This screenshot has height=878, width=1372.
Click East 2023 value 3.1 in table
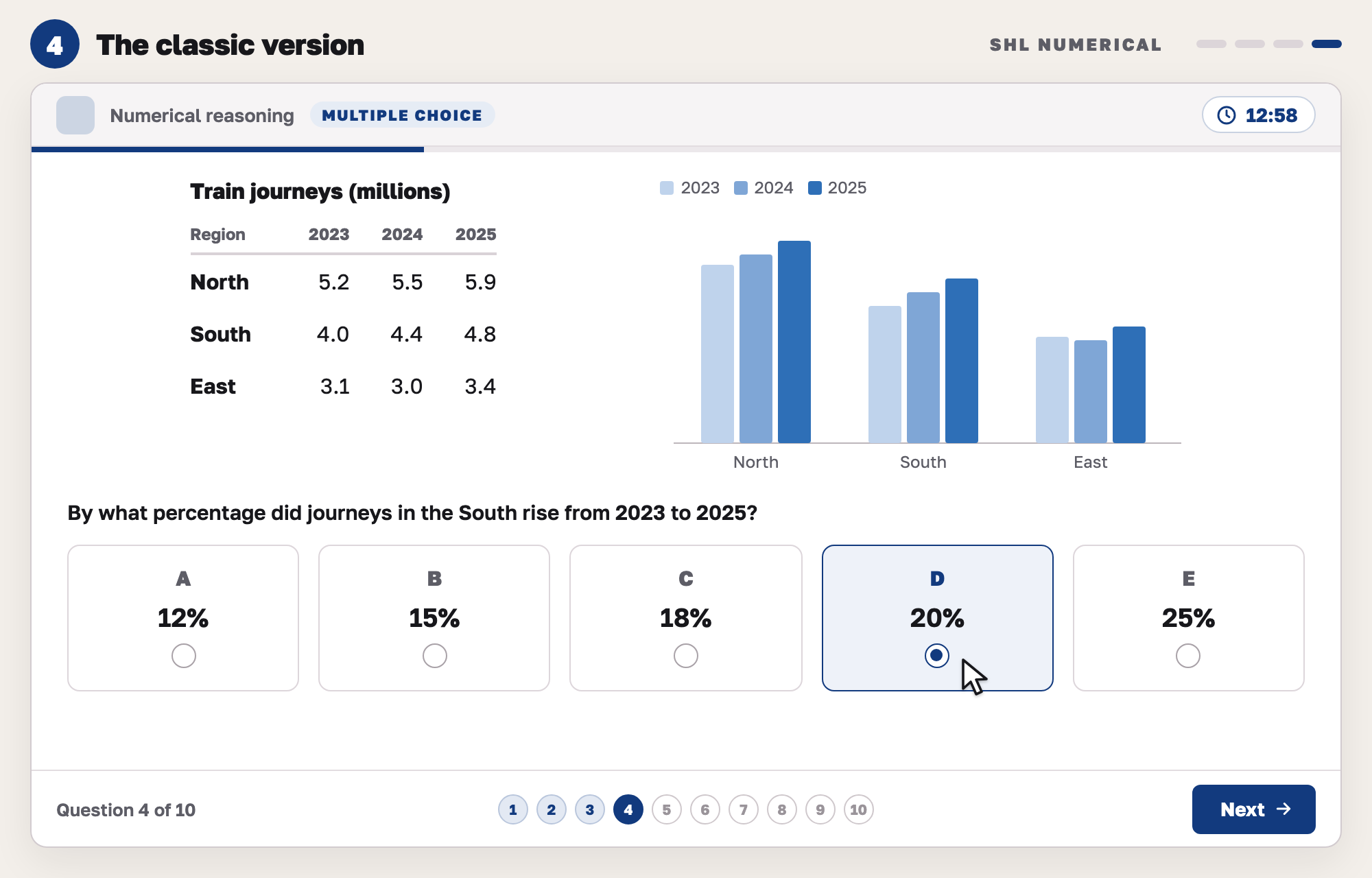[x=335, y=386]
